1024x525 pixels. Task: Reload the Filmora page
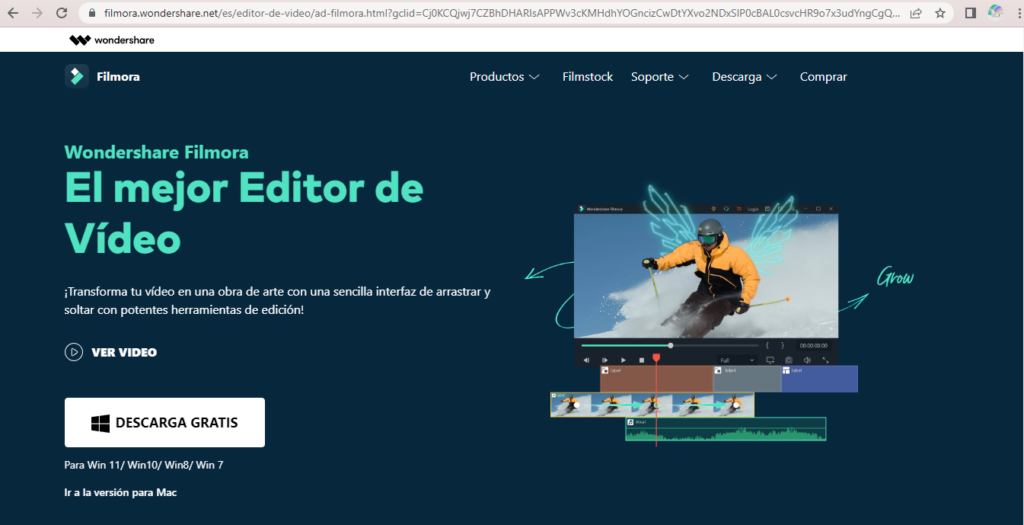61,13
